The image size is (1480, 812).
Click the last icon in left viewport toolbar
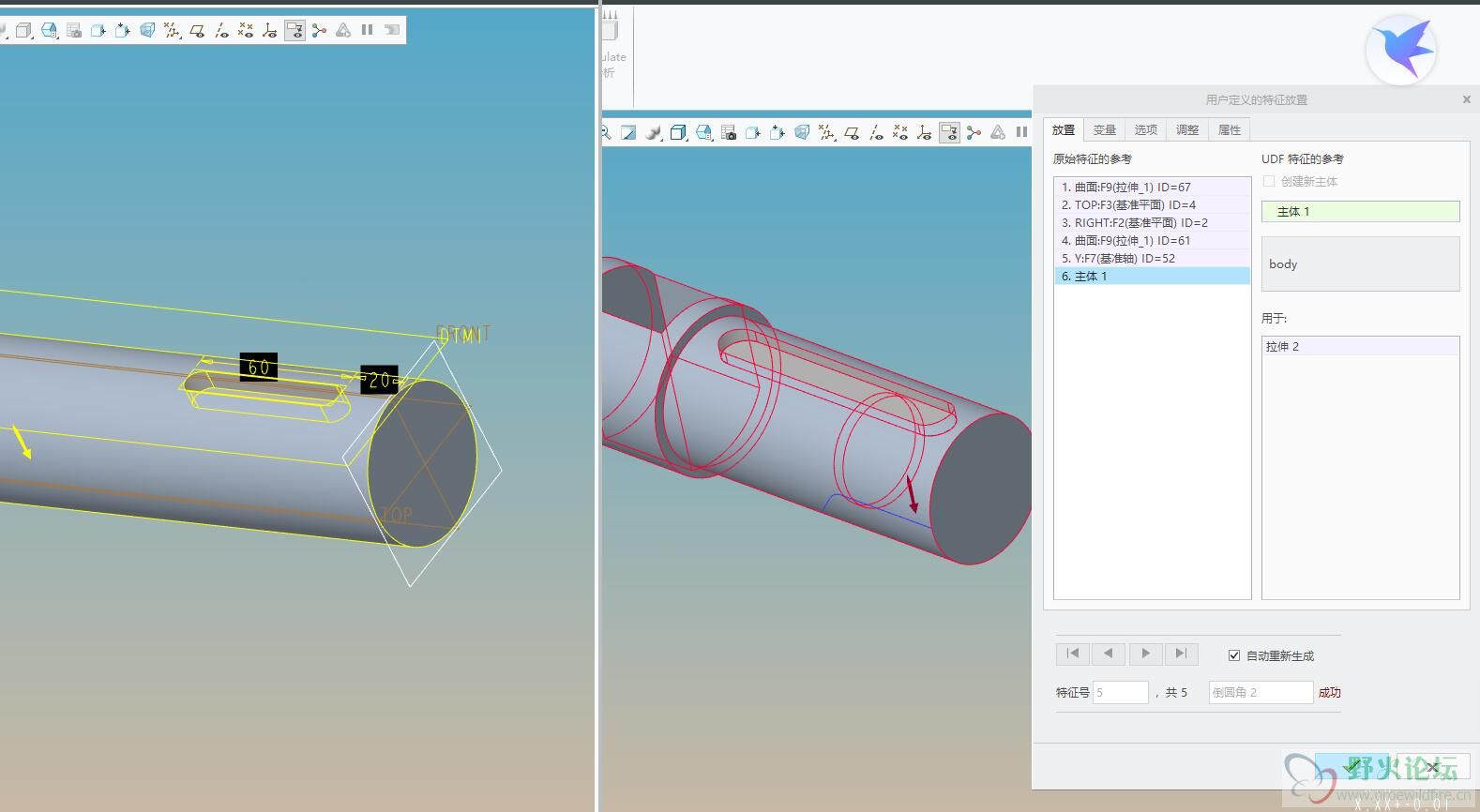[392, 30]
